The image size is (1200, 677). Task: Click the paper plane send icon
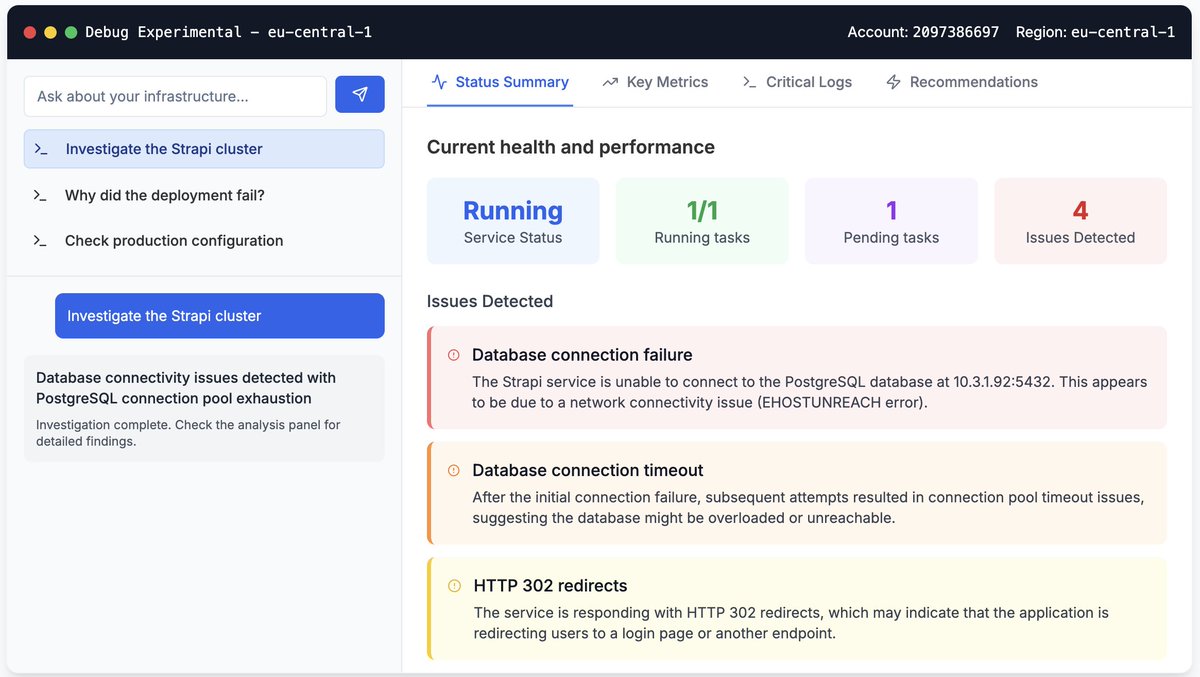pos(359,95)
